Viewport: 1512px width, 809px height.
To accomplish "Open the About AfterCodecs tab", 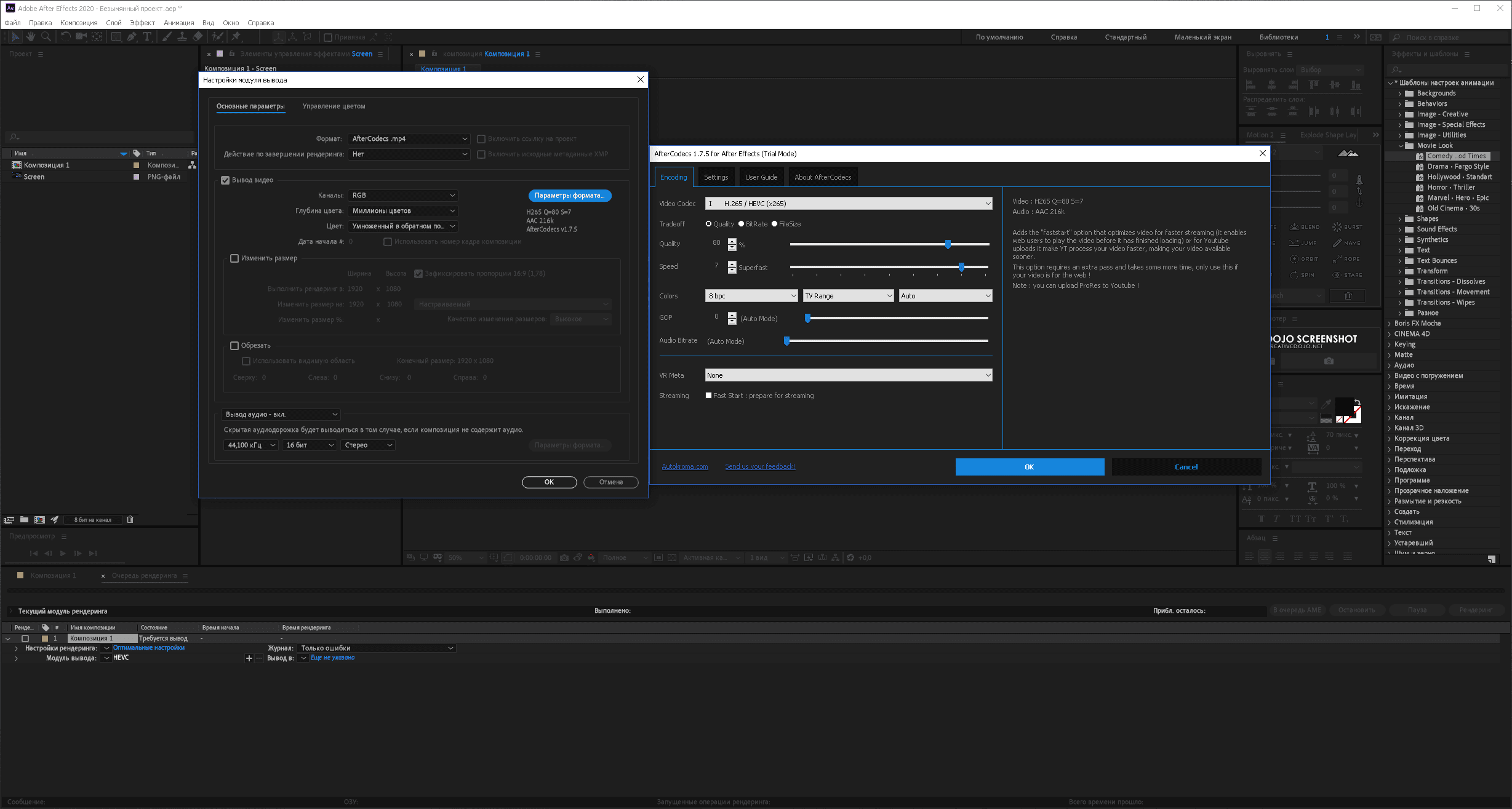I will pos(823,177).
